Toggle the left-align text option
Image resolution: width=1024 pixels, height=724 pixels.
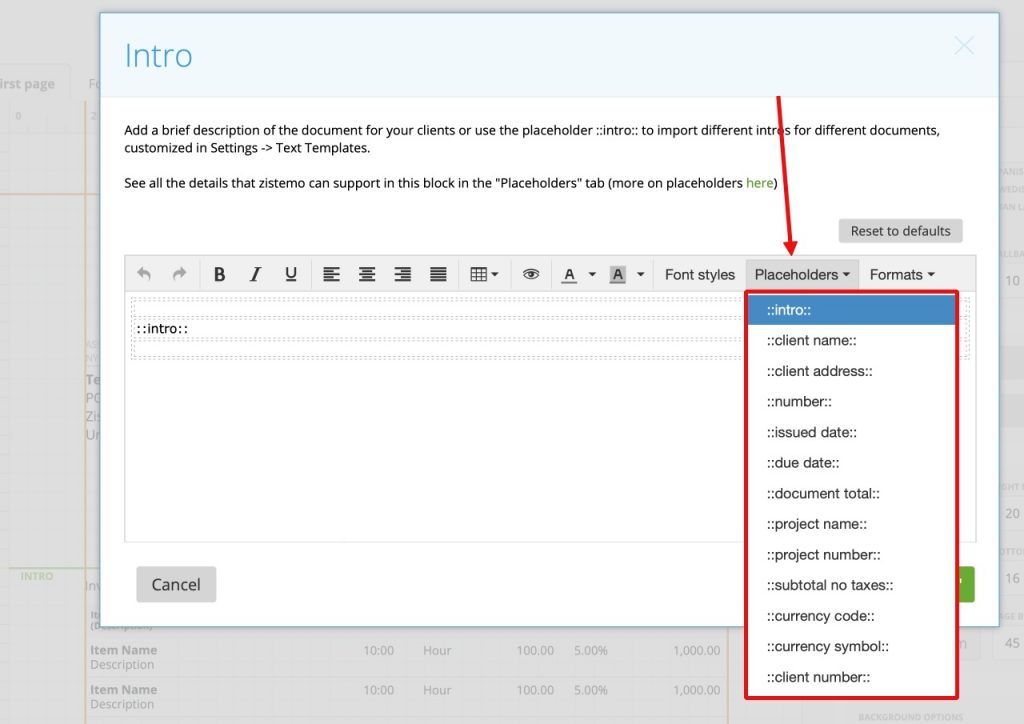[x=331, y=274]
